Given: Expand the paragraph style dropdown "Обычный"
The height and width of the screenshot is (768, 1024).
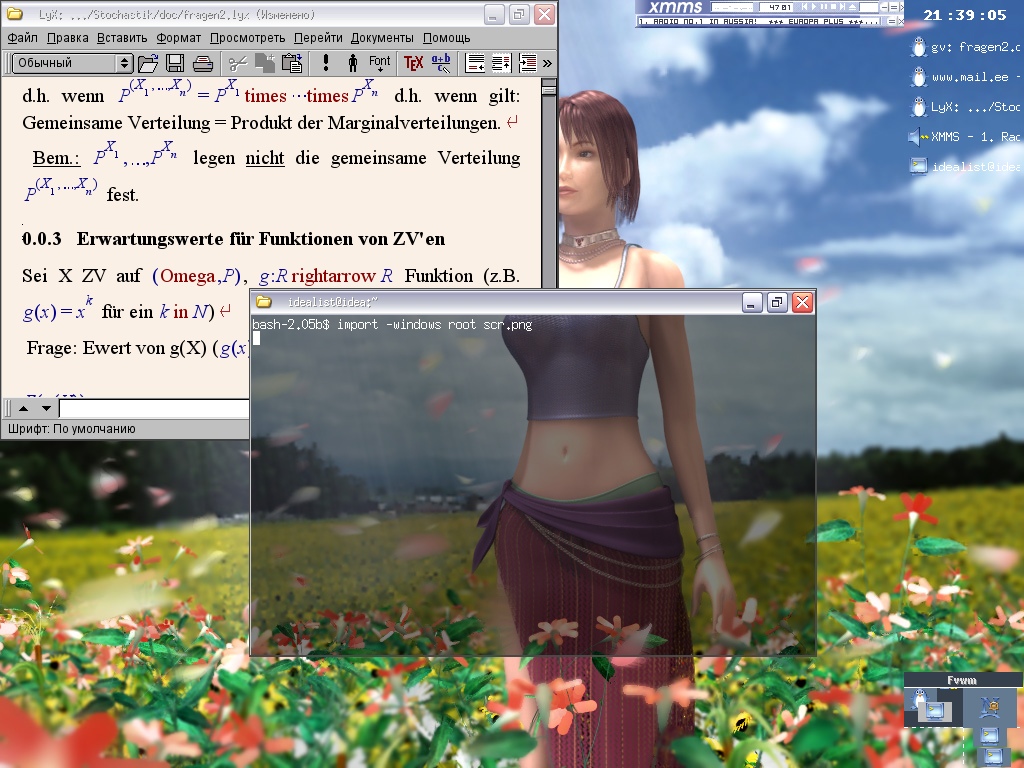Looking at the screenshot, I should [124, 63].
